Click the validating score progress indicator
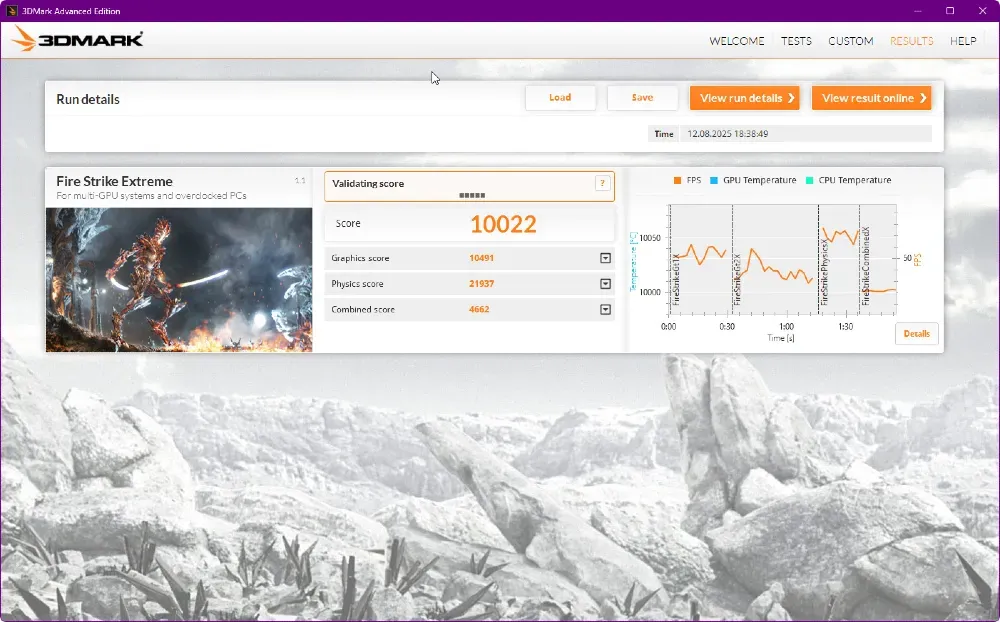The height and width of the screenshot is (622, 1000). [x=473, y=194]
